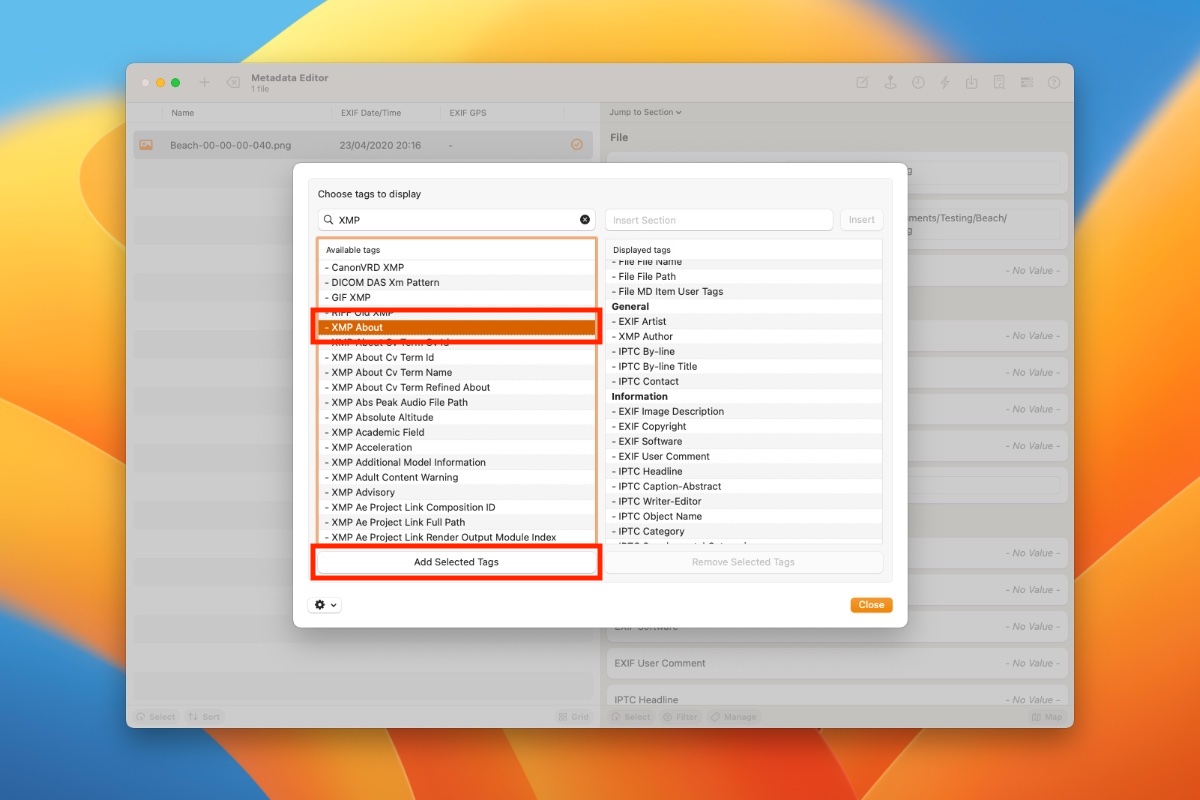Select EXIF User Comment in Displayed tags list
The width and height of the screenshot is (1200, 800).
tap(744, 456)
